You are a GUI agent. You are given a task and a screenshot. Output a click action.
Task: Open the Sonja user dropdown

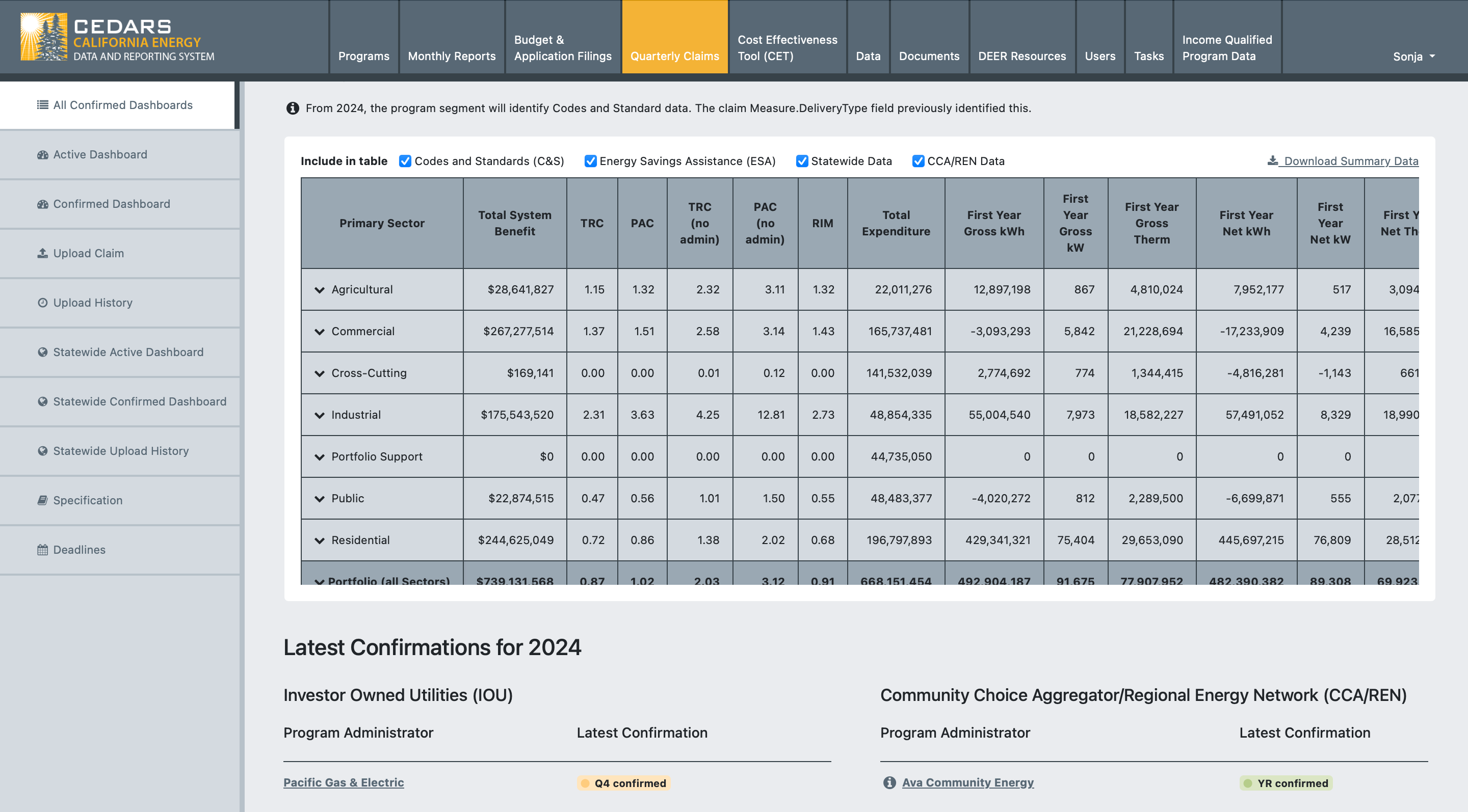[1414, 57]
